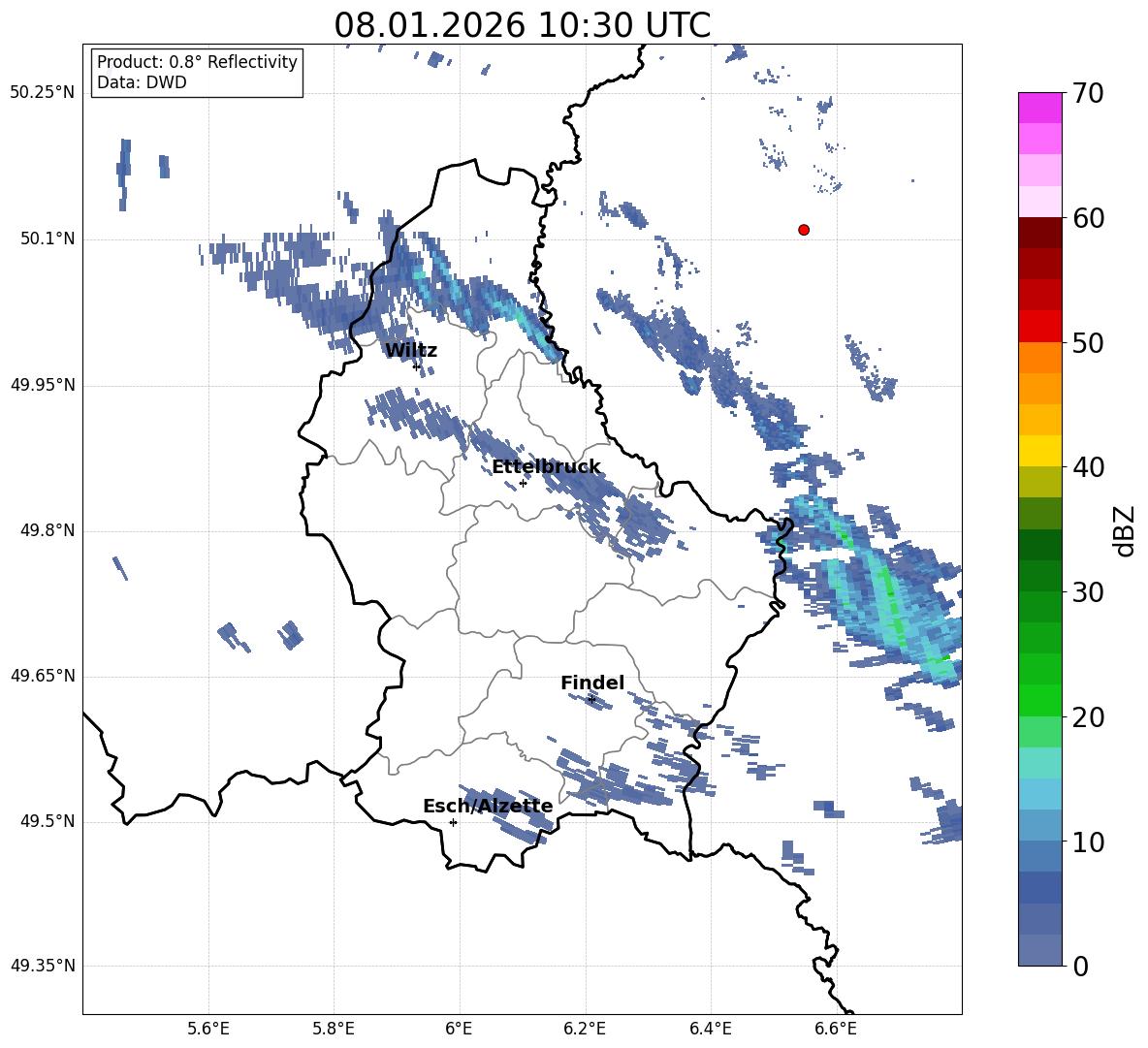Click the bright green colorbar segment near 20

(x=1039, y=700)
